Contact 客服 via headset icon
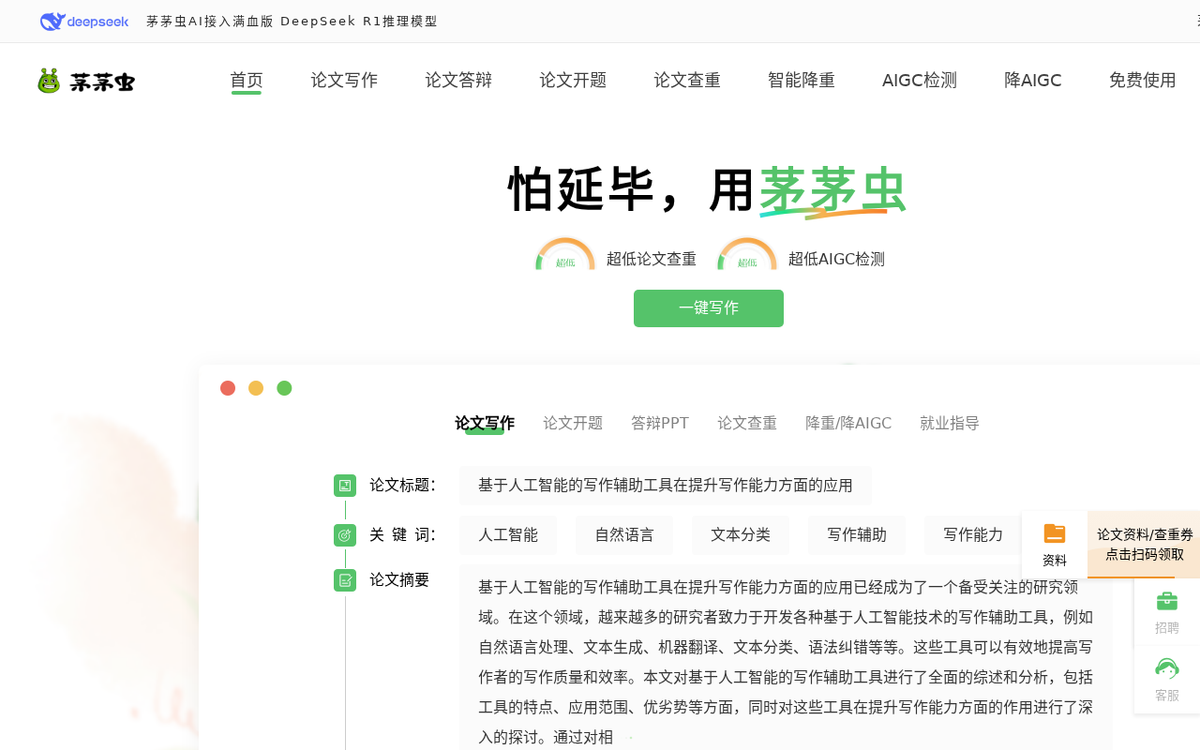Screen dimensions: 1200x750 [x=1166, y=669]
